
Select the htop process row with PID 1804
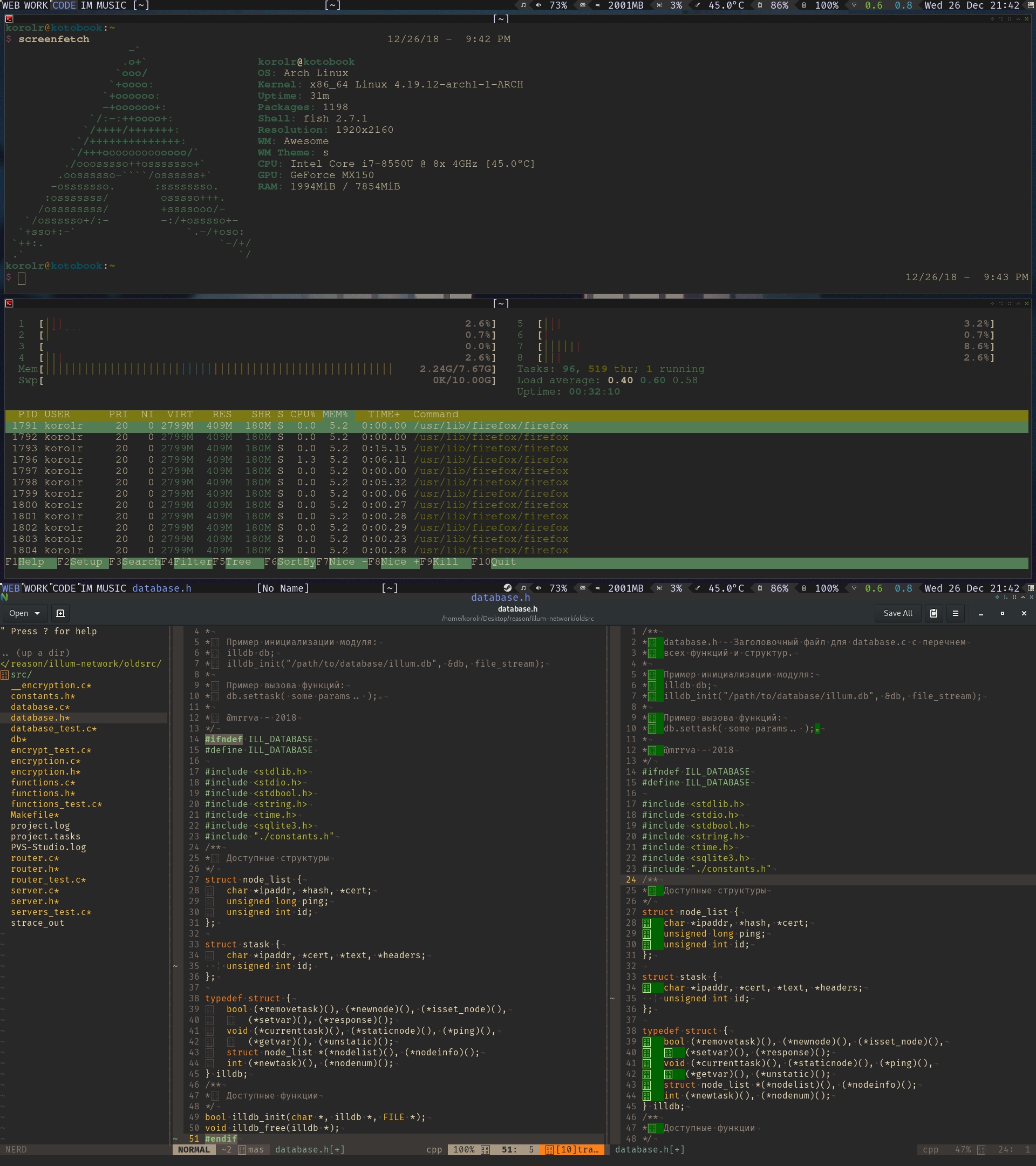point(516,551)
